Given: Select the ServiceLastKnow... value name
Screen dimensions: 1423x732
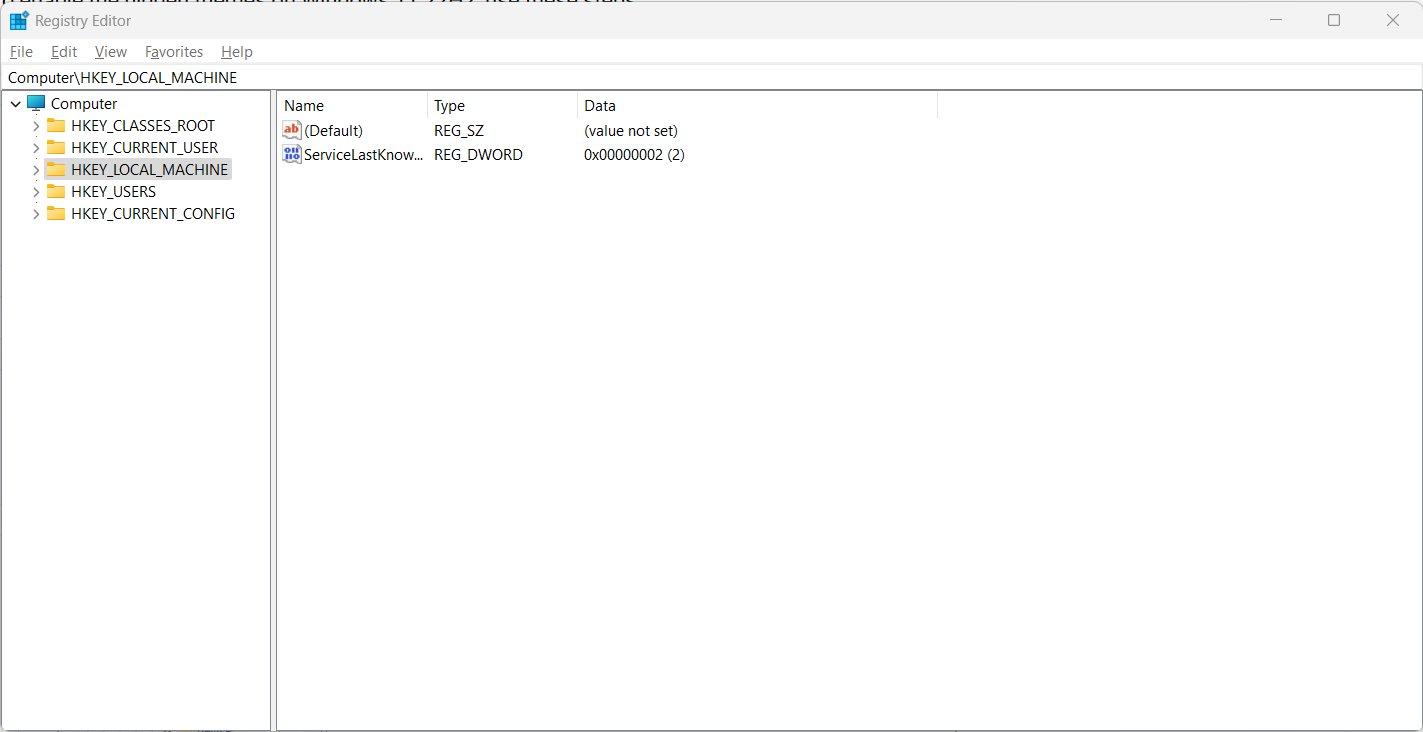Looking at the screenshot, I should [x=364, y=155].
